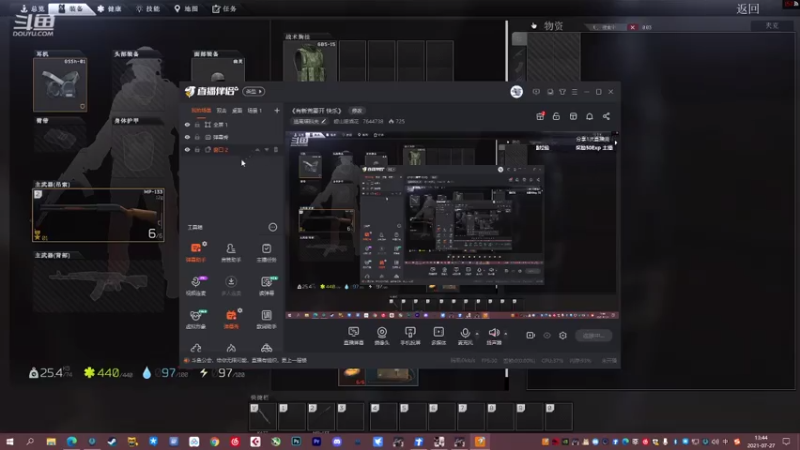Select the headset item slot
800x450 pixels.
coord(60,85)
